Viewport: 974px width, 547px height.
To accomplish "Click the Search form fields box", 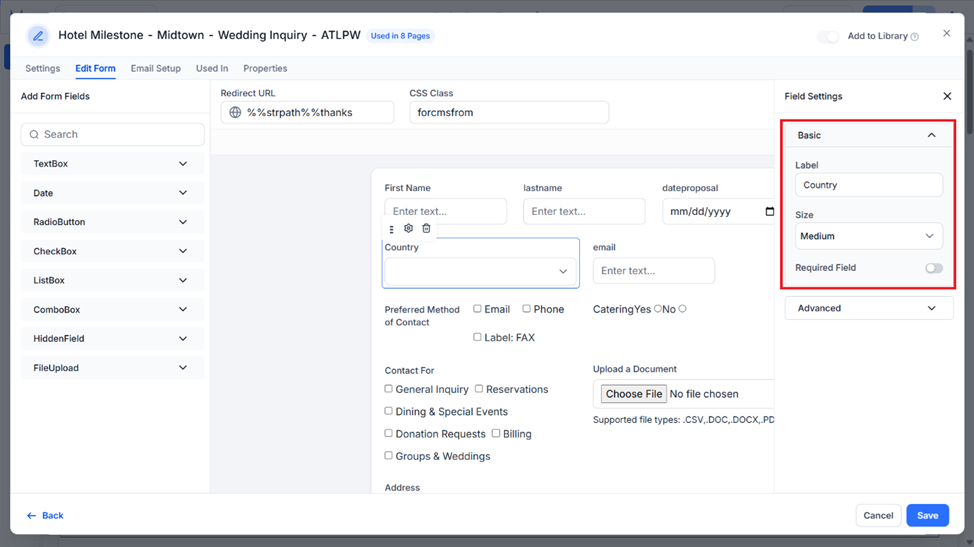I will pyautogui.click(x=112, y=134).
